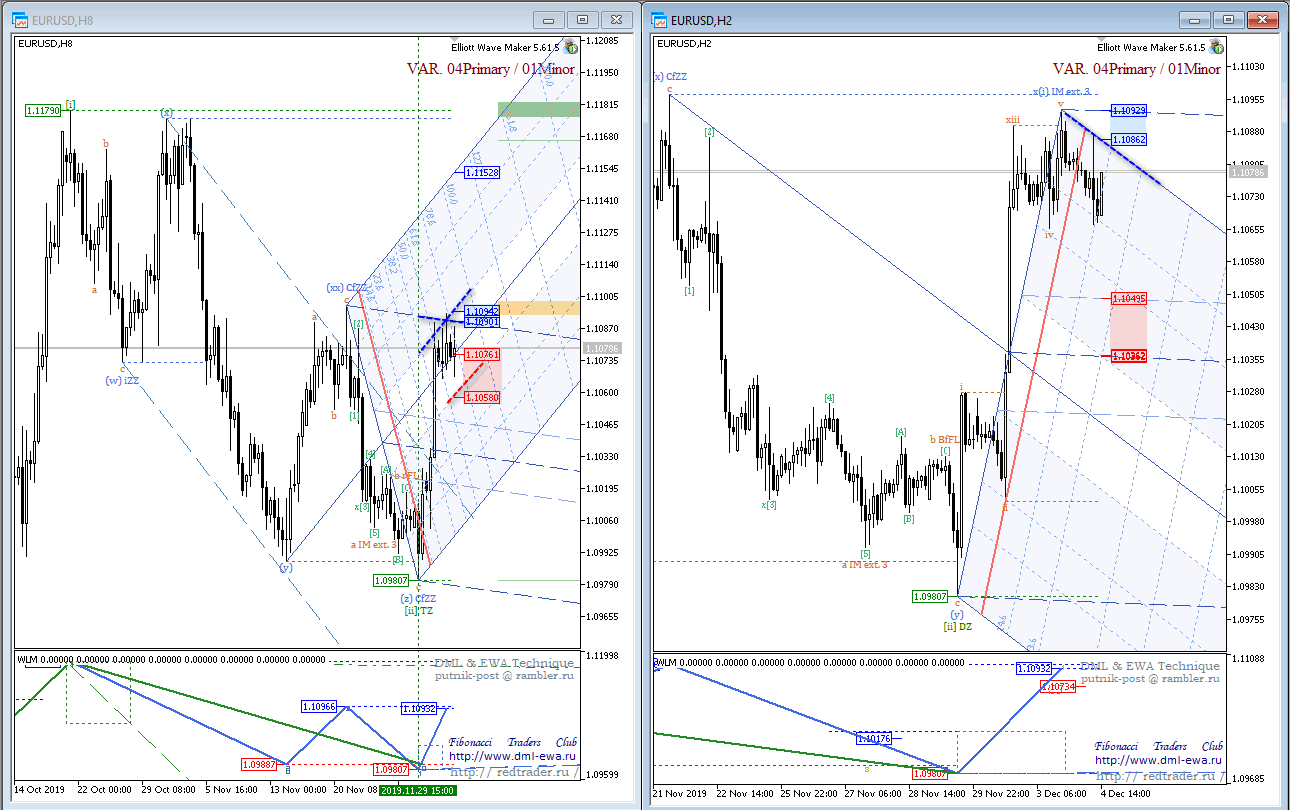This screenshot has width=1290, height=810.
Task: Click the 1.10786 current price marker on H2
Action: click(x=1249, y=173)
